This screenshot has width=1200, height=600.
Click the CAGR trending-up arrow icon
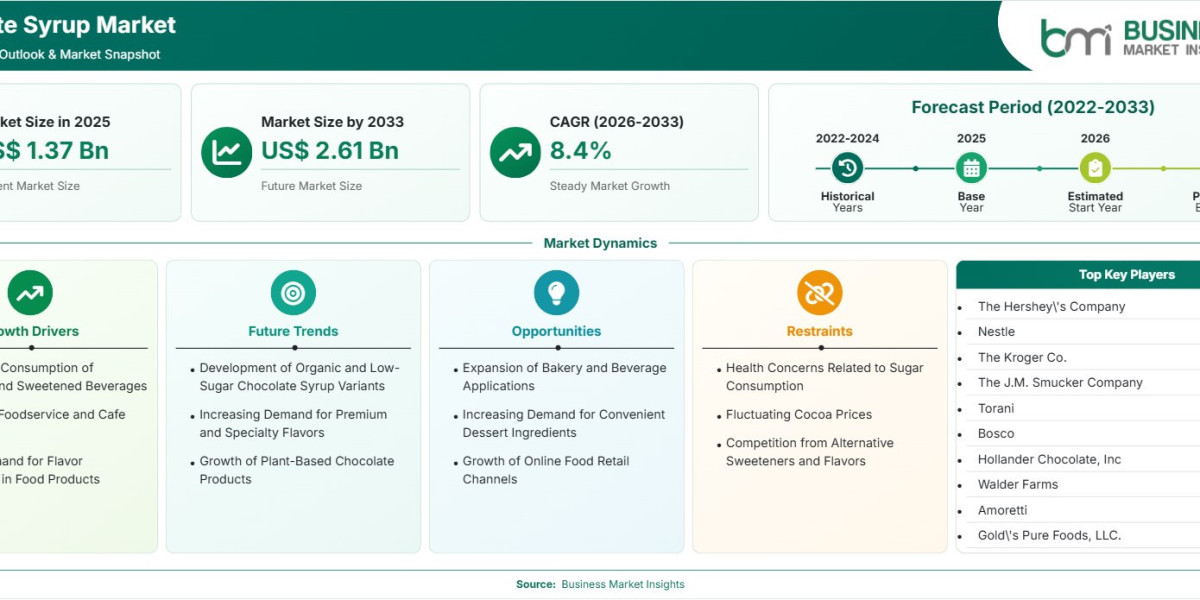(515, 152)
